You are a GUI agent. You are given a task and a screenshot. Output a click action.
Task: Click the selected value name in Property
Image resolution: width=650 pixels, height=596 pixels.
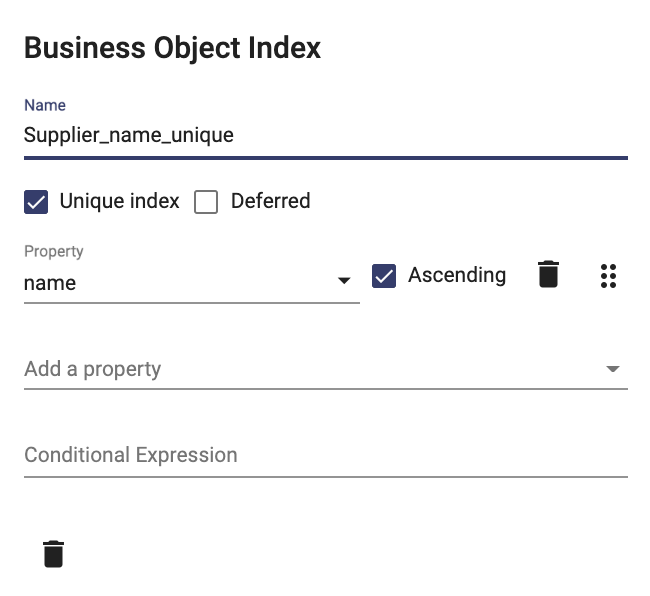tap(50, 283)
